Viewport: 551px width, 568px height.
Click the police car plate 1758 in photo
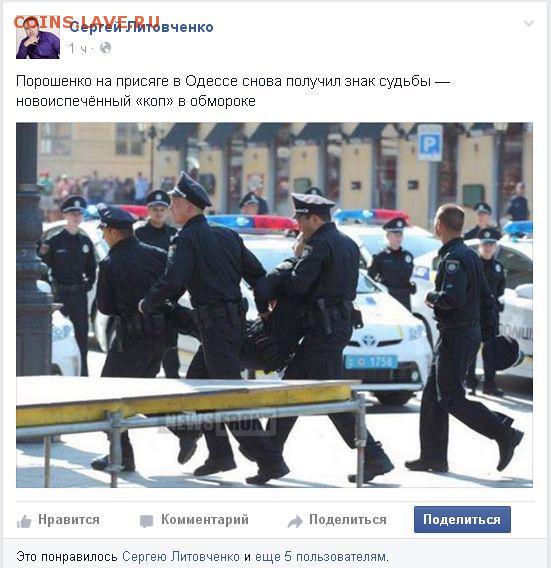[371, 362]
